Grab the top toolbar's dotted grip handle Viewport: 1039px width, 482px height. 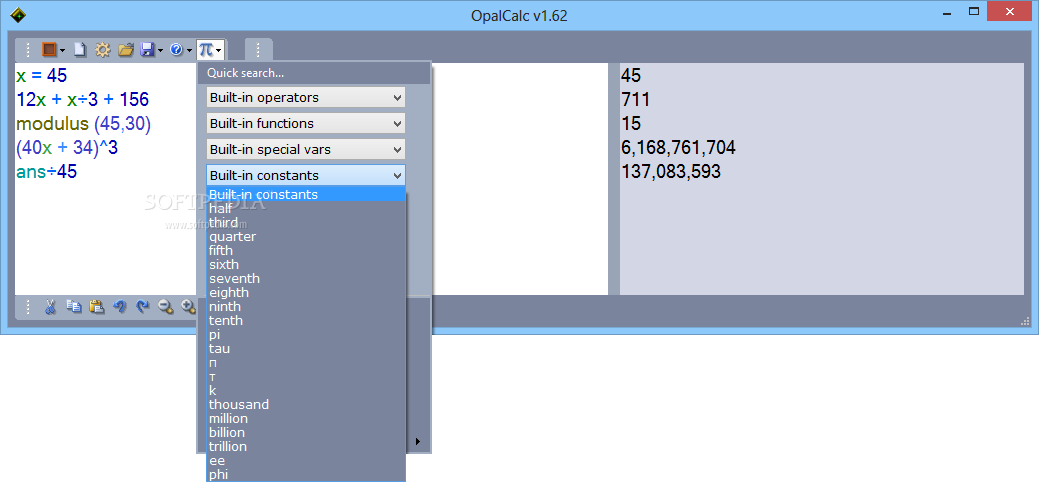[28, 50]
